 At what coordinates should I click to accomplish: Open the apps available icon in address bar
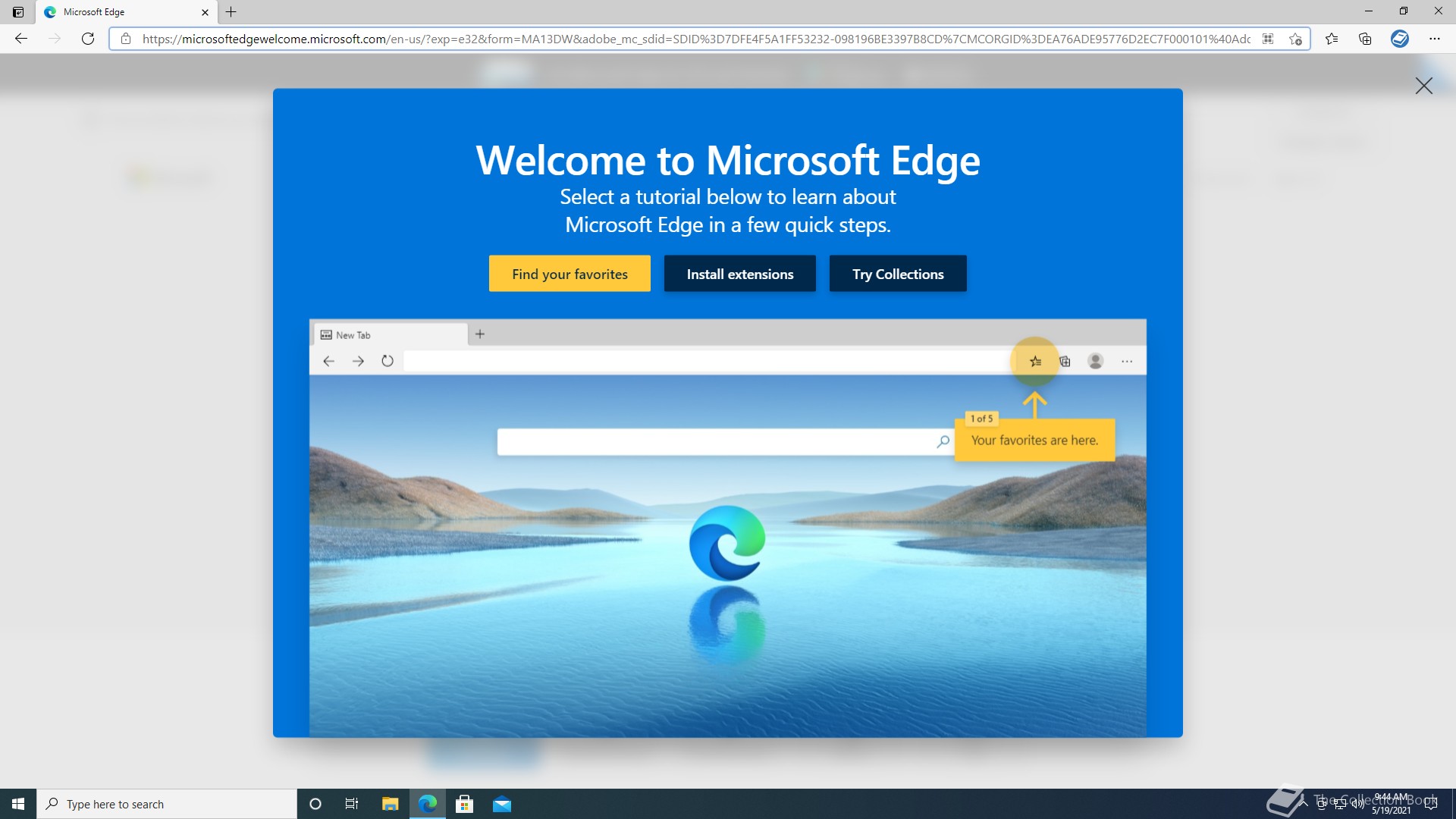(1268, 39)
